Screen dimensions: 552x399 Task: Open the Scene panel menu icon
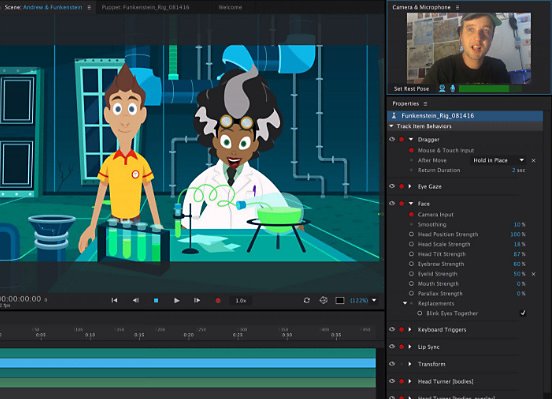coord(89,7)
